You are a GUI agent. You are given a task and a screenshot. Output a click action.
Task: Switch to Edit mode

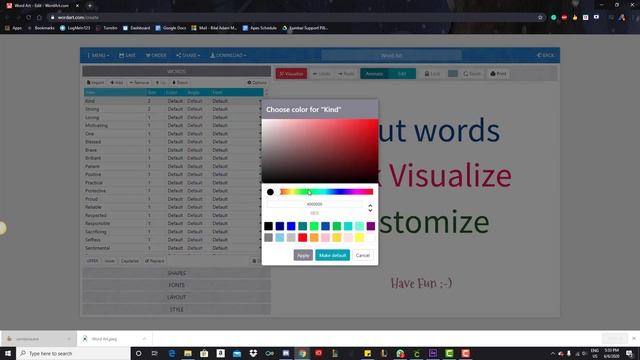(402, 74)
